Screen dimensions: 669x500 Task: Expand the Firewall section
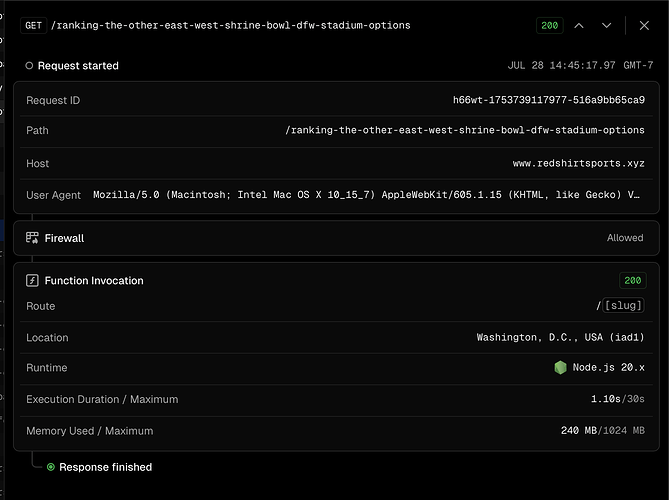pyautogui.click(x=335, y=238)
